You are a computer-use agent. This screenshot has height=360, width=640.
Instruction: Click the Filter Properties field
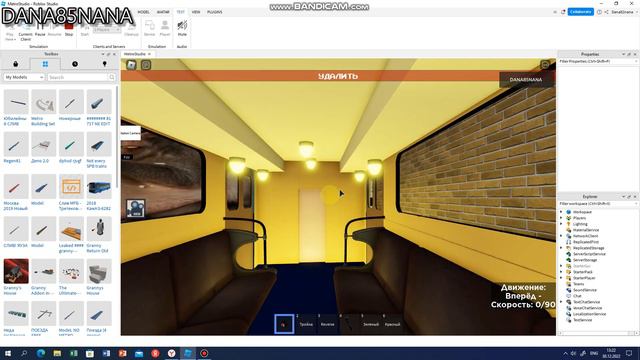click(598, 61)
